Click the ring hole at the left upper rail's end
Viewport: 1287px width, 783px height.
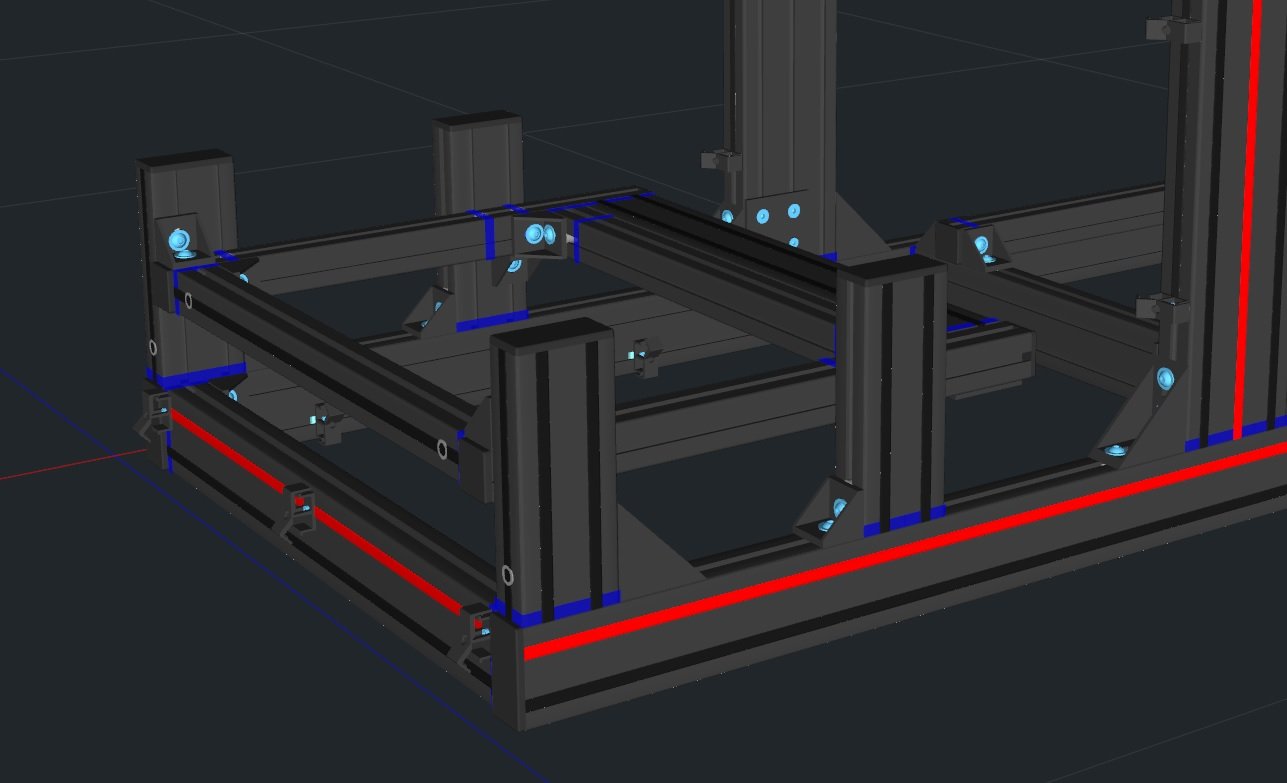click(x=442, y=450)
